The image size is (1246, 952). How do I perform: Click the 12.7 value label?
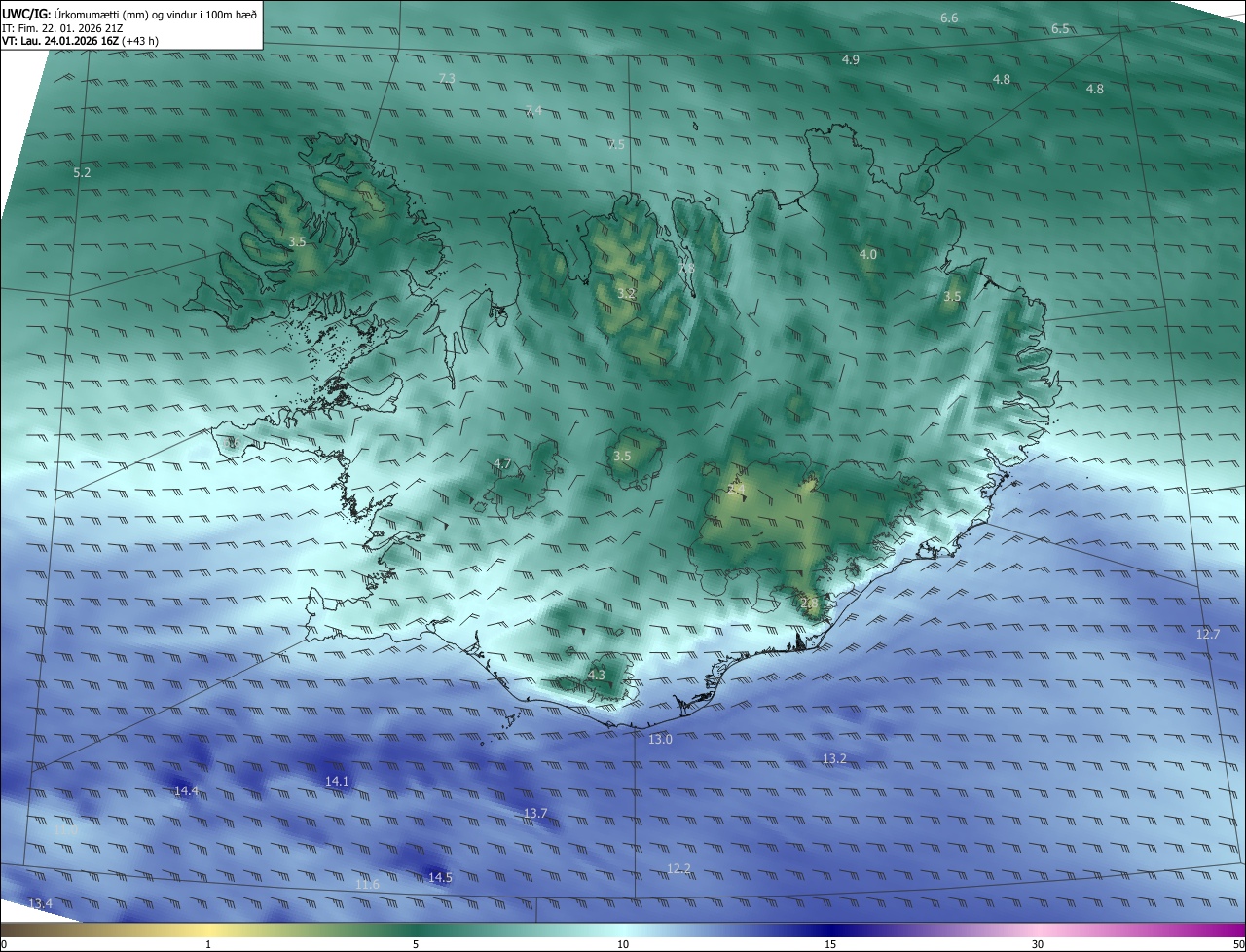1207,635
